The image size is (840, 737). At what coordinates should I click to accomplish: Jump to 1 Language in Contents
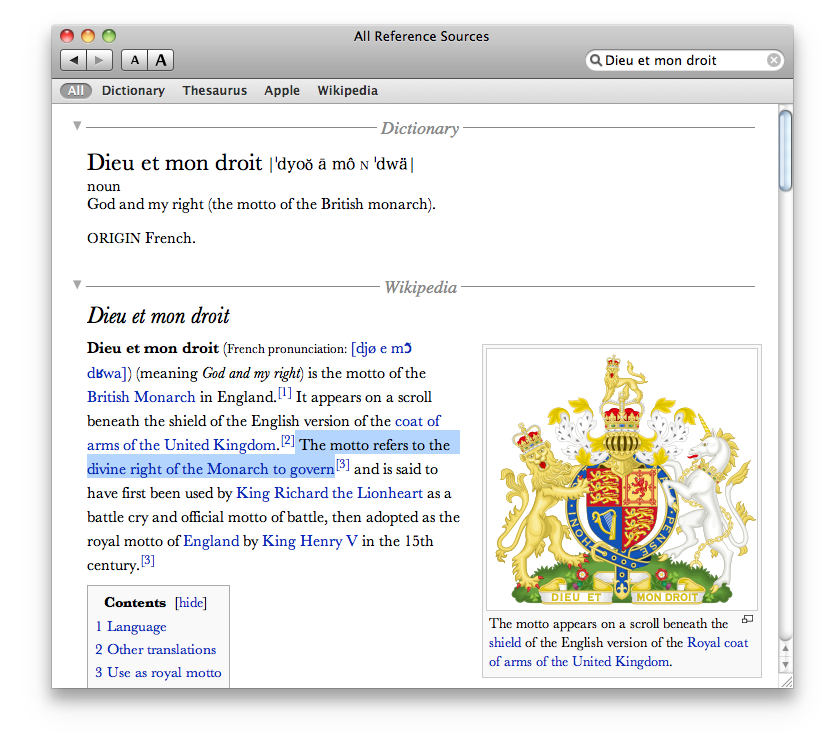click(131, 626)
